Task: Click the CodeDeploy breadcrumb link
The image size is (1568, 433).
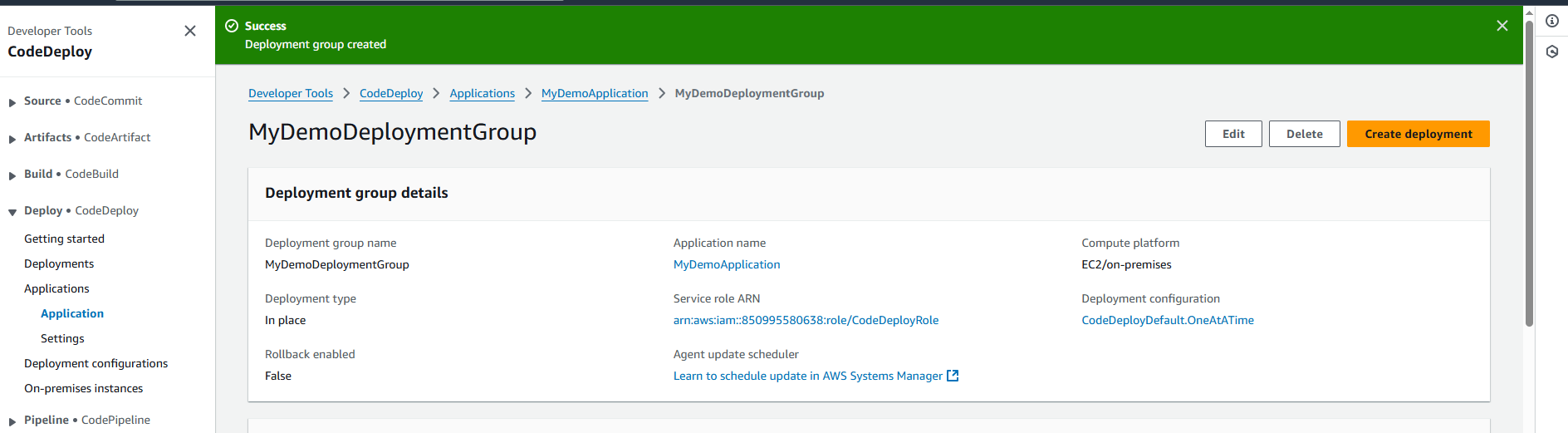Action: pyautogui.click(x=391, y=93)
